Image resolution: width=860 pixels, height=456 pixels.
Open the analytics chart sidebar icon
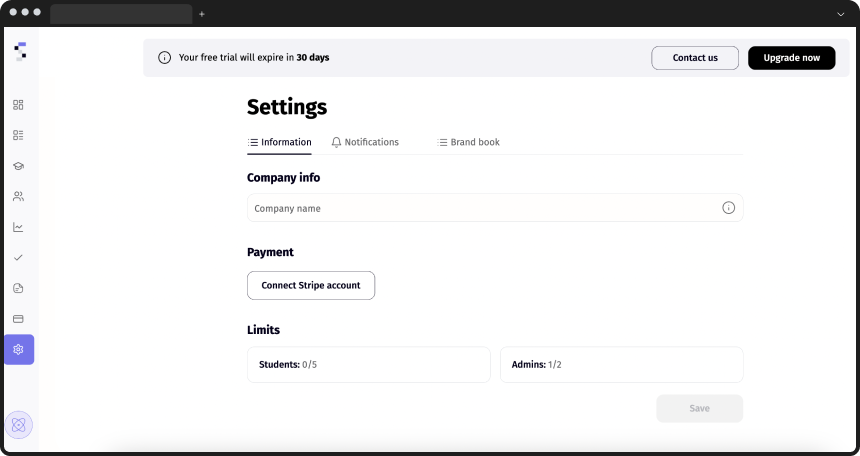(x=18, y=227)
